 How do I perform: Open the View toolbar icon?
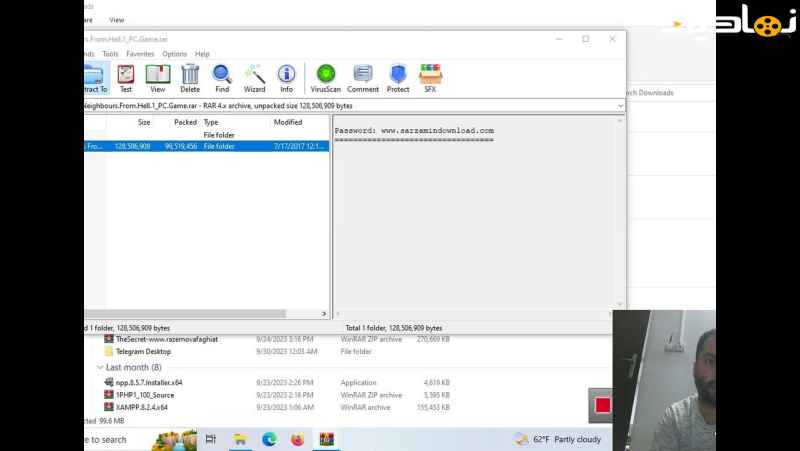click(158, 79)
